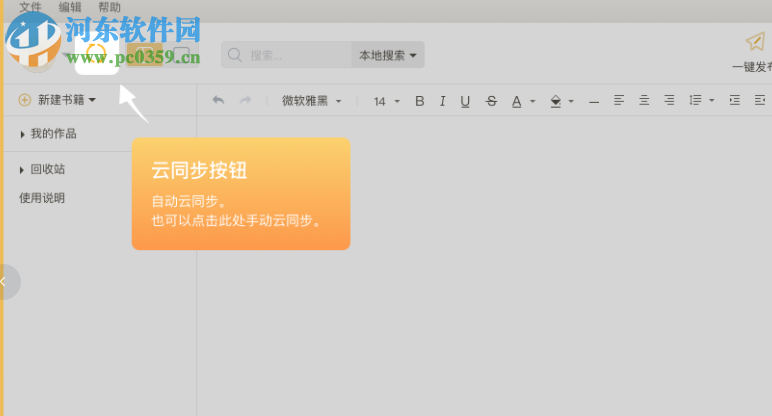Open the 帮助 menu
Viewport: 772px width, 416px height.
coord(109,7)
